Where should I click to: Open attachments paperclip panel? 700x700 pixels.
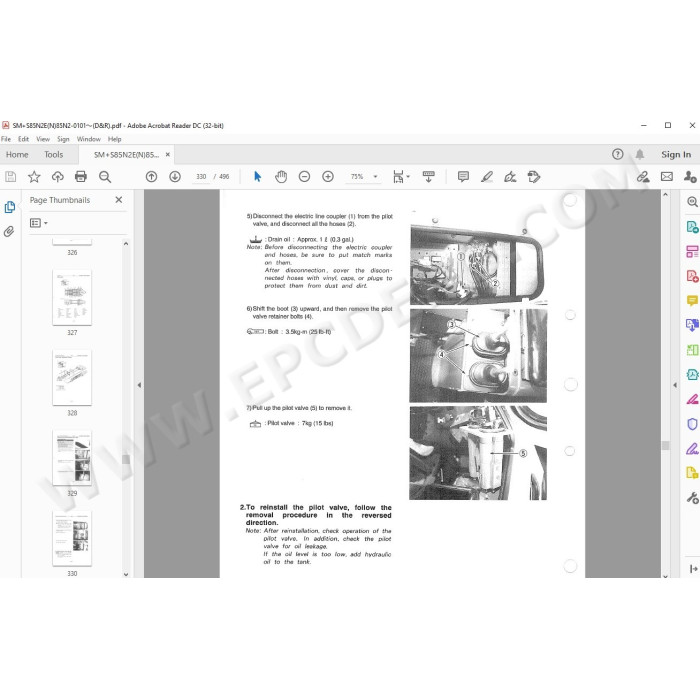click(x=9, y=231)
